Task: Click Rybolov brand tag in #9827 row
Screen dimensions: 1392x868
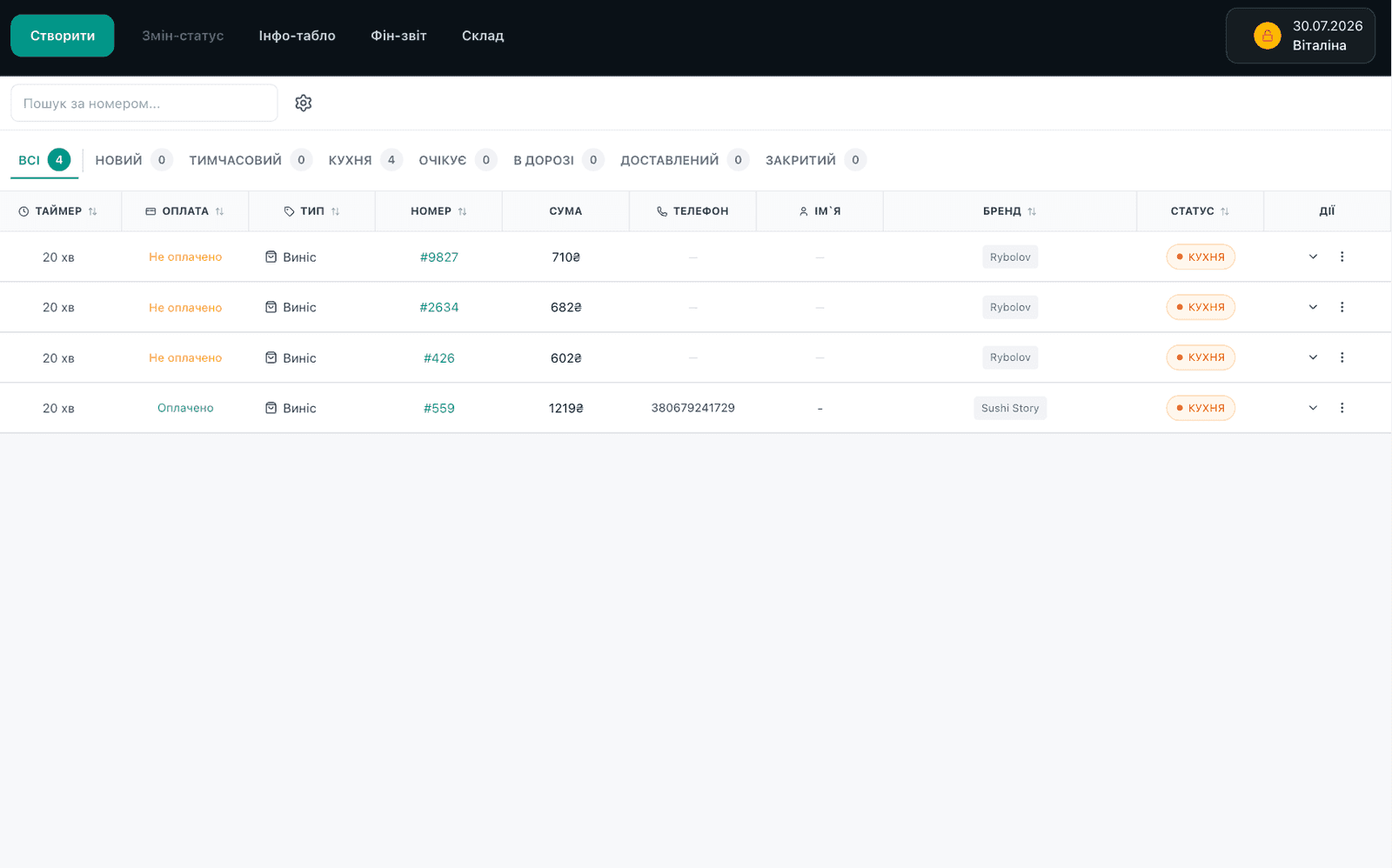Action: coord(1010,257)
